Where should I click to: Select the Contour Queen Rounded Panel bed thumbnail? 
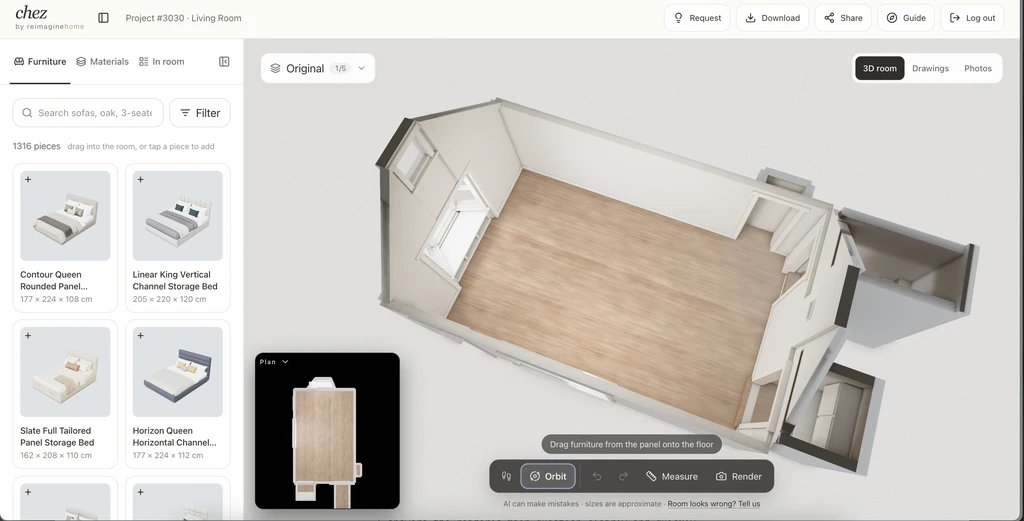click(x=65, y=215)
